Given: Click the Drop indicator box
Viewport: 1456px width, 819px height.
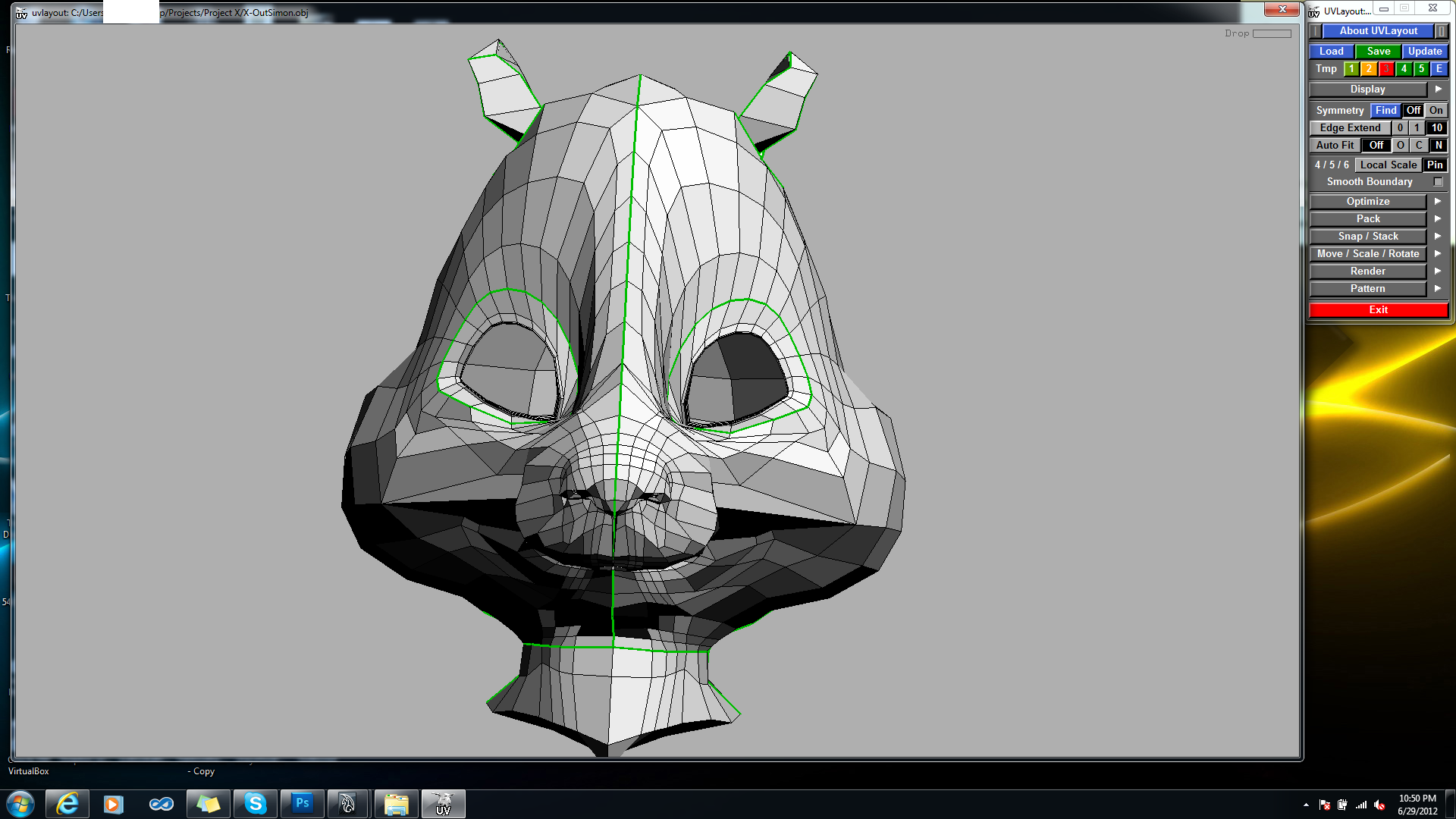Looking at the screenshot, I should point(1272,33).
